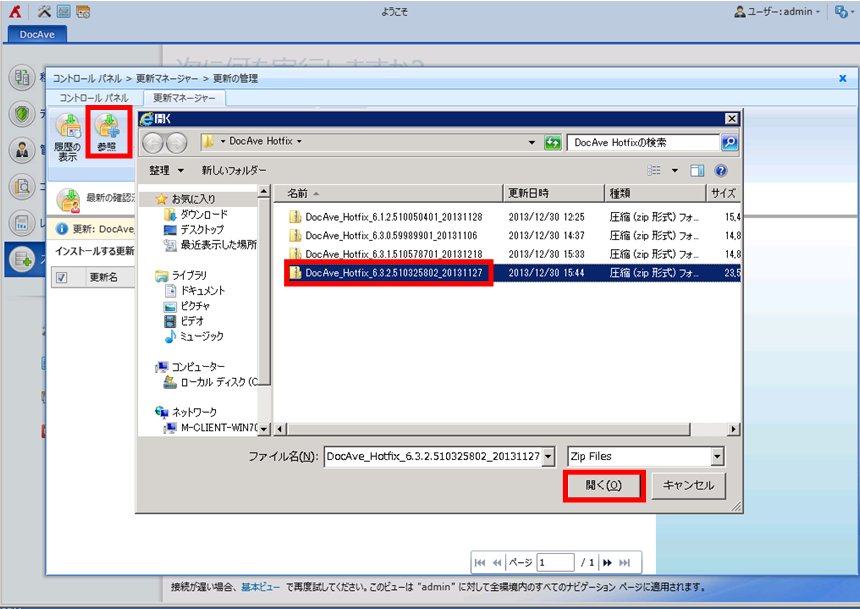
Task: Click the forward navigation arrow in the file dialog
Action: pyautogui.click(x=176, y=143)
